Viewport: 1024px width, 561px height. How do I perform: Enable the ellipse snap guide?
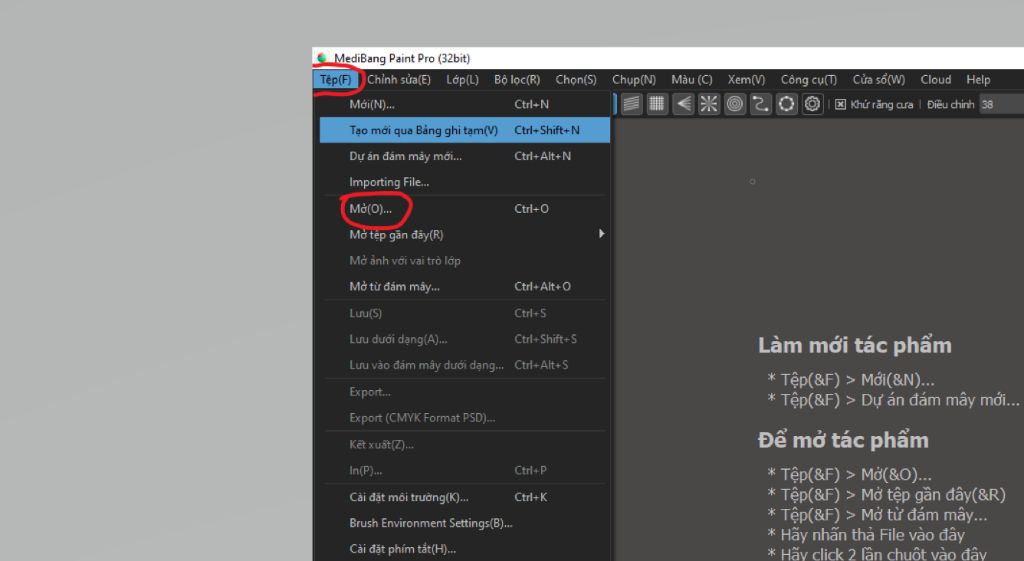click(x=786, y=104)
